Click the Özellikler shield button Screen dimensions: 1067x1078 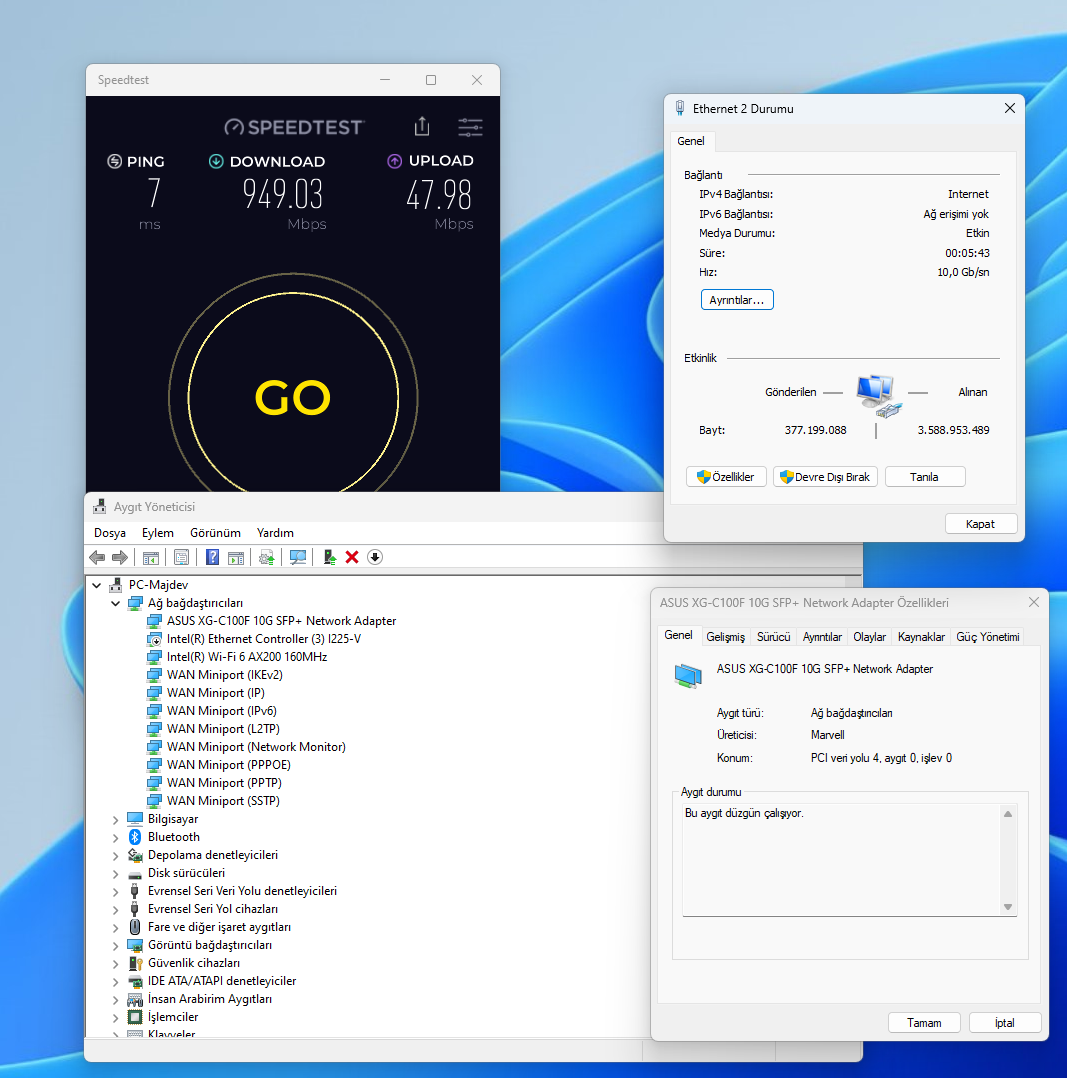tap(726, 476)
